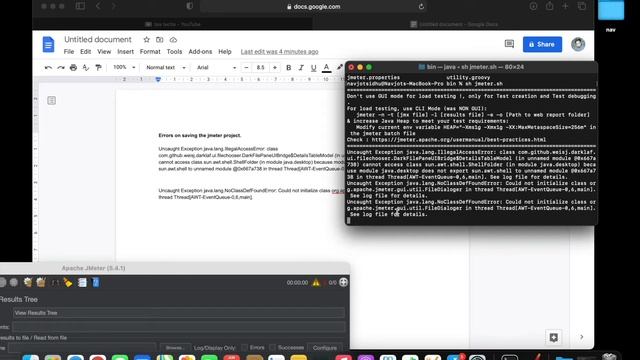Open the Normal text style dropdown
Viewport: 640px width, 360px height.
point(166,67)
